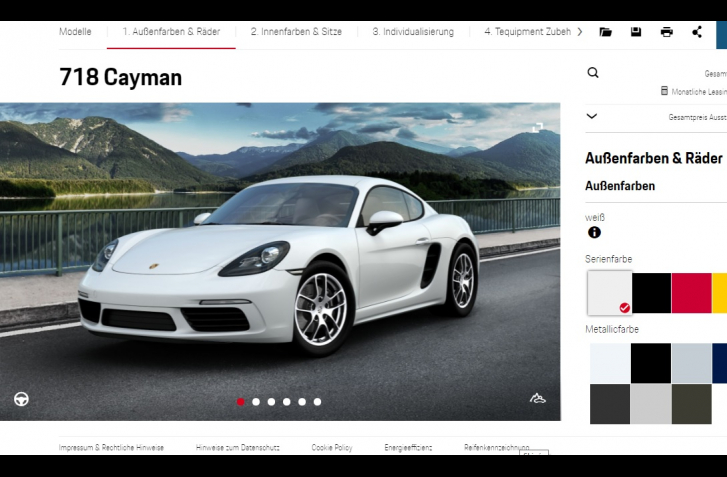The width and height of the screenshot is (727, 477).
Task: Show first car image via red dot
Action: coord(240,402)
